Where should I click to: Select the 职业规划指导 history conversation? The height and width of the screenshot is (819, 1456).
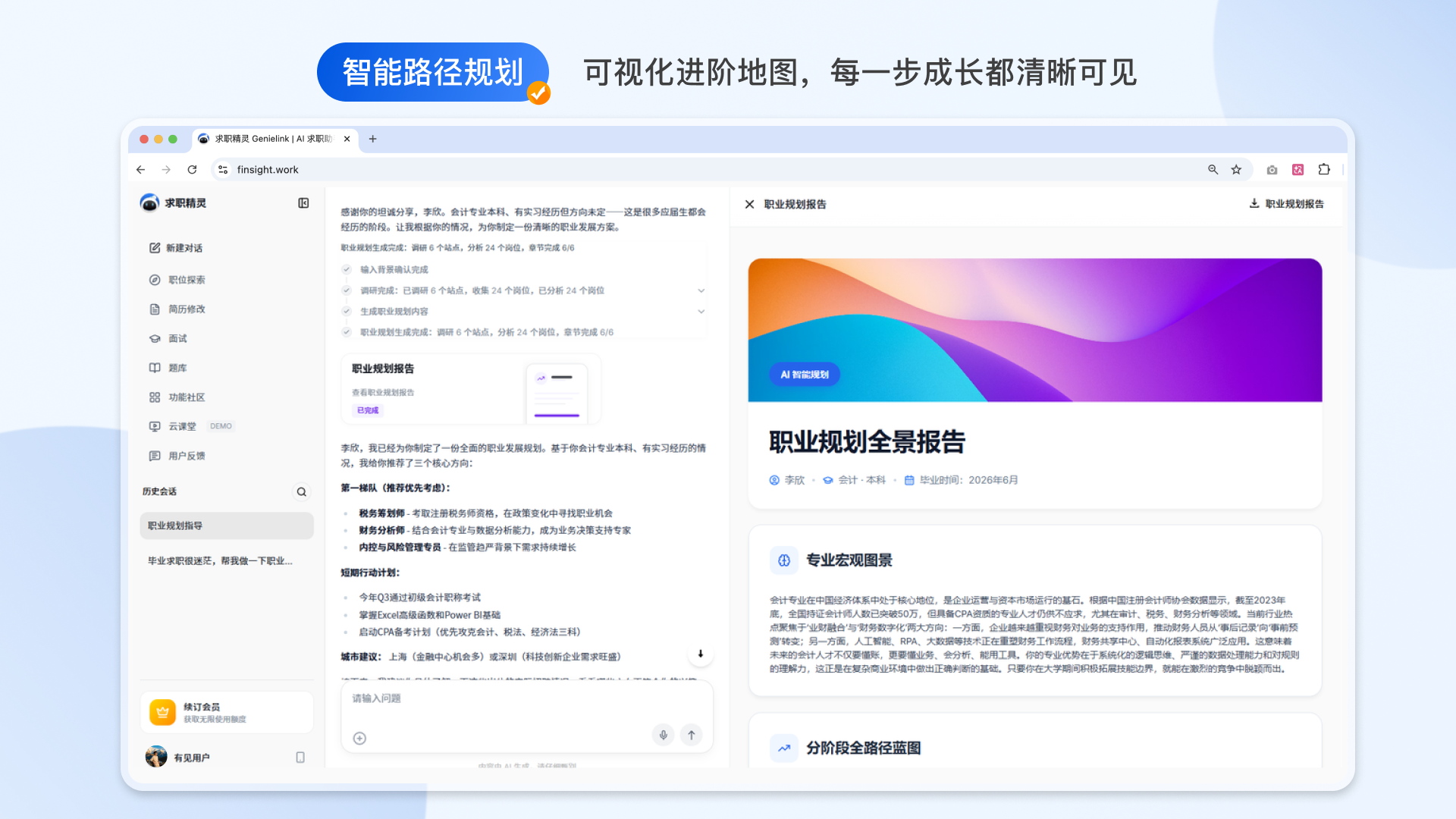(227, 526)
